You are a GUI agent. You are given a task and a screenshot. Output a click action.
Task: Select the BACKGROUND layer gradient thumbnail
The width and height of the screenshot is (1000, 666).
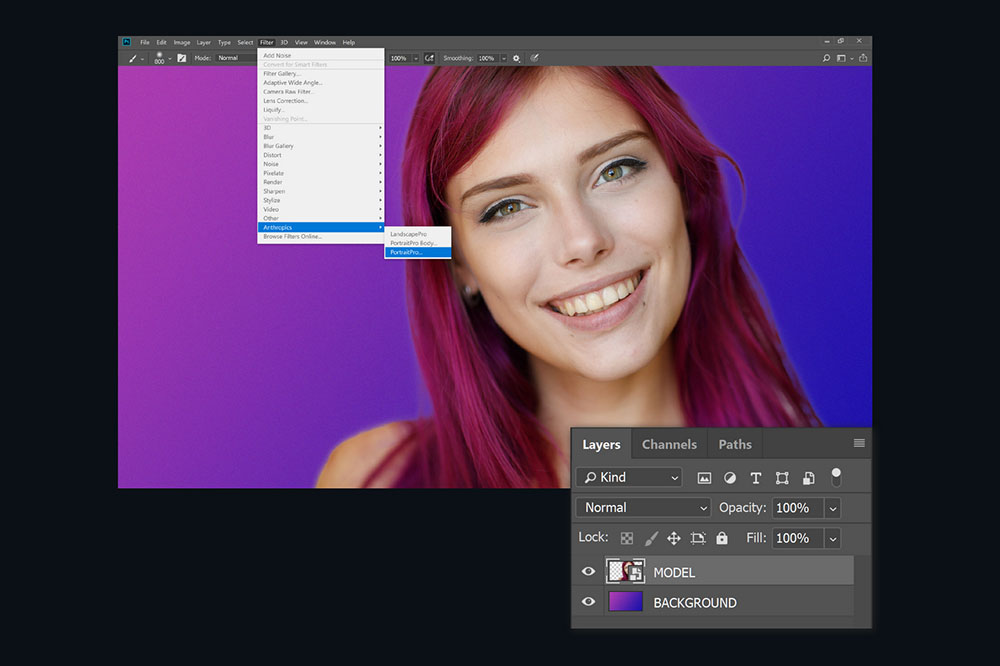click(x=626, y=602)
